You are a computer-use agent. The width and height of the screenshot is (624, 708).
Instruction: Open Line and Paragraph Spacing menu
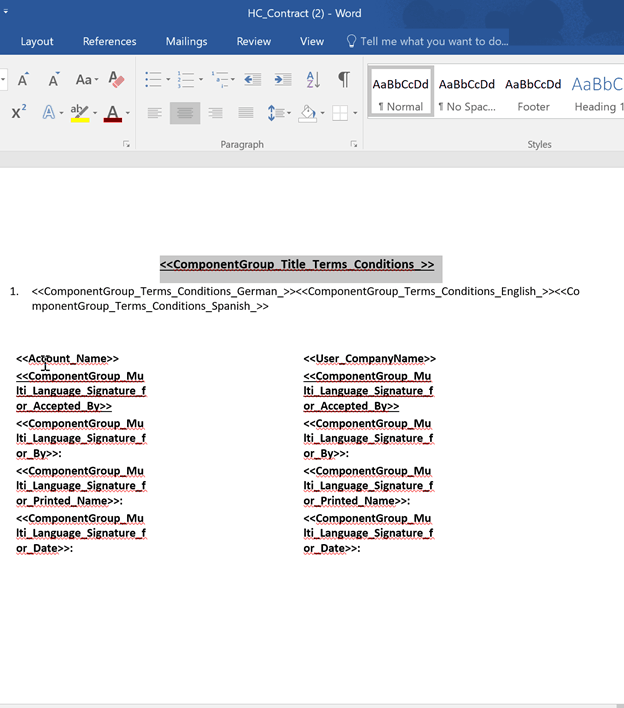tap(279, 112)
